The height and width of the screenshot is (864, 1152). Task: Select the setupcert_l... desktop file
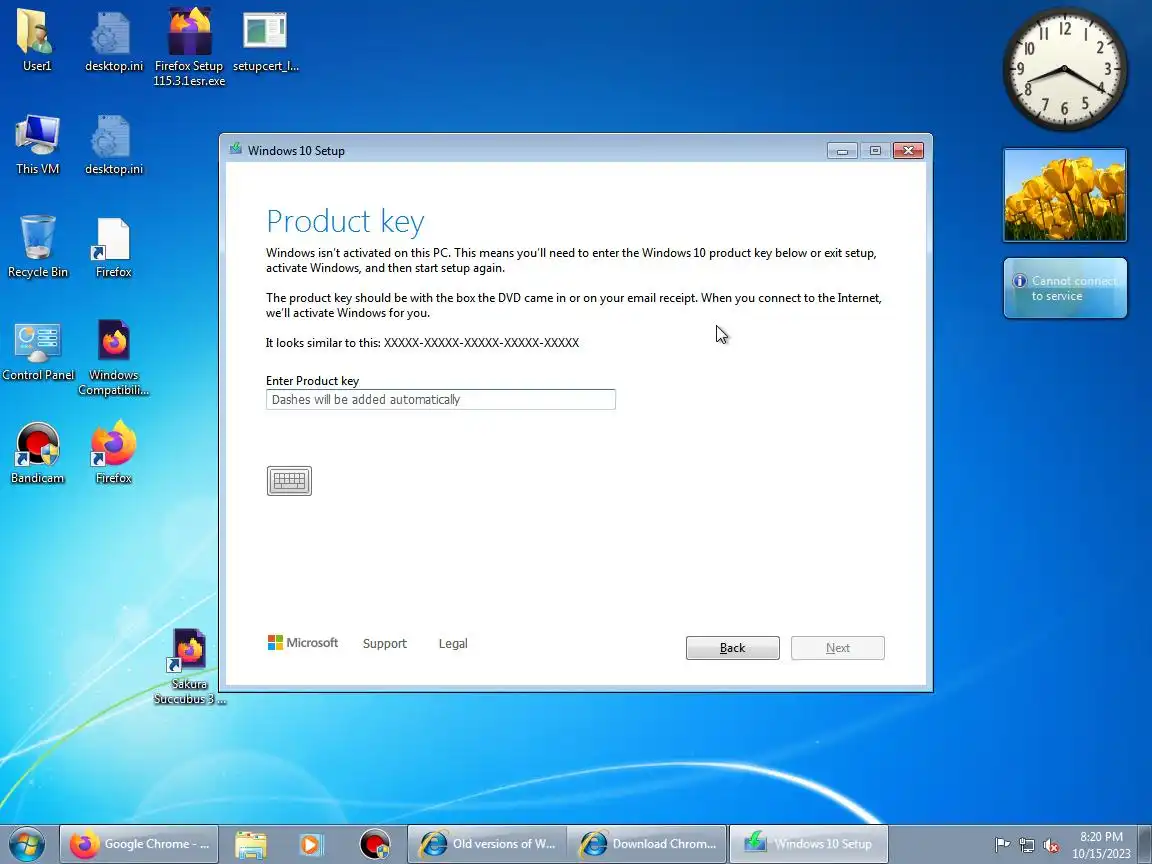pos(265,40)
